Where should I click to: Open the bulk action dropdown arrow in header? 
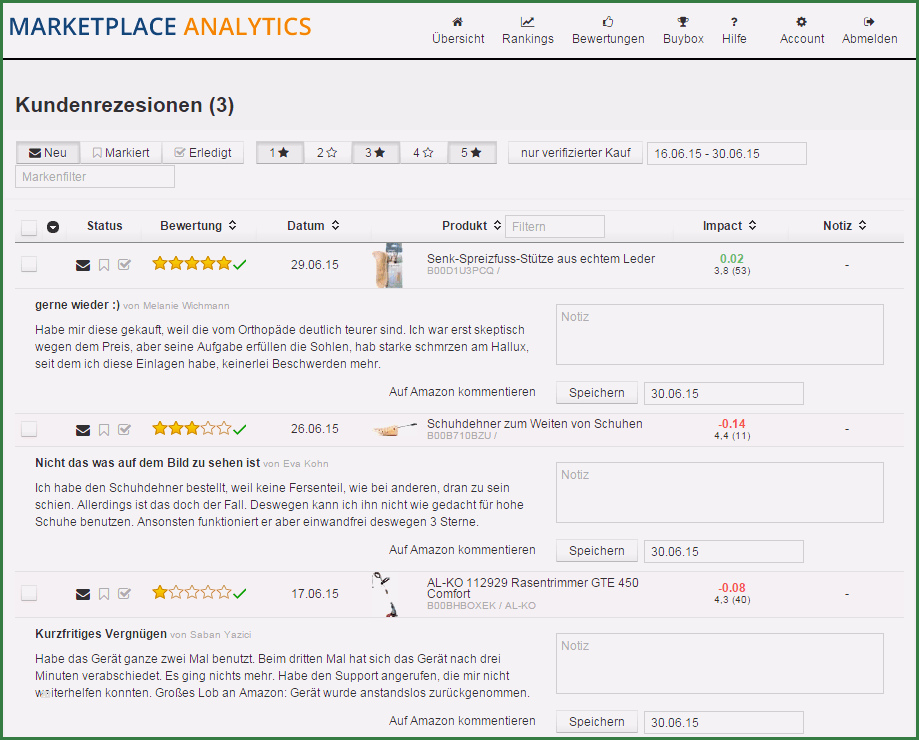pyautogui.click(x=53, y=227)
